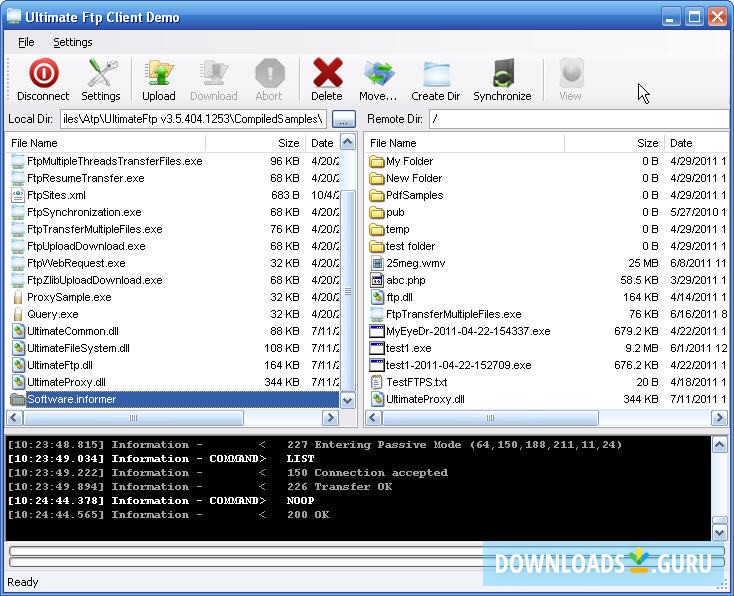
Task: Click the Create Dir toolbar icon
Action: point(436,74)
